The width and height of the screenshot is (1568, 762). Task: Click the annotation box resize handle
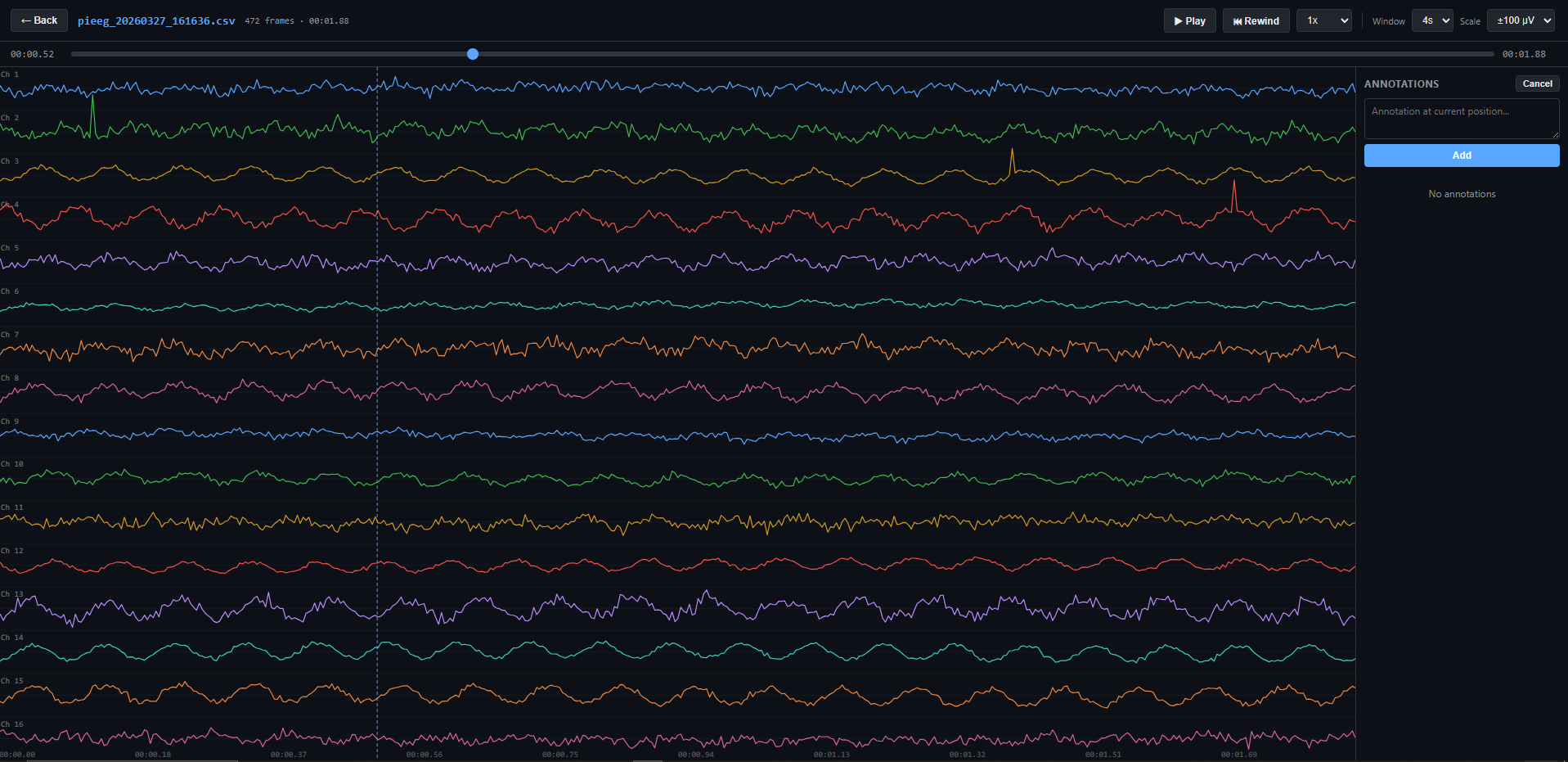coord(1555,135)
